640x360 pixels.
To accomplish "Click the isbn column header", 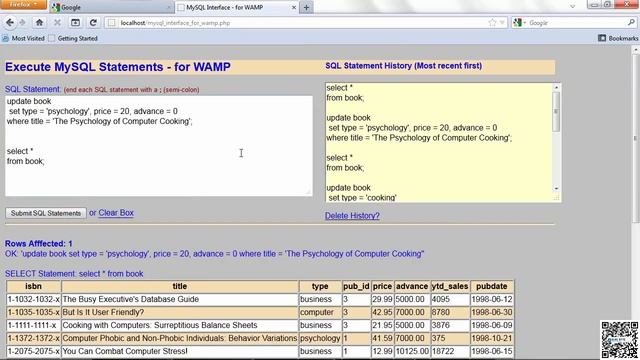I will click(33, 287).
